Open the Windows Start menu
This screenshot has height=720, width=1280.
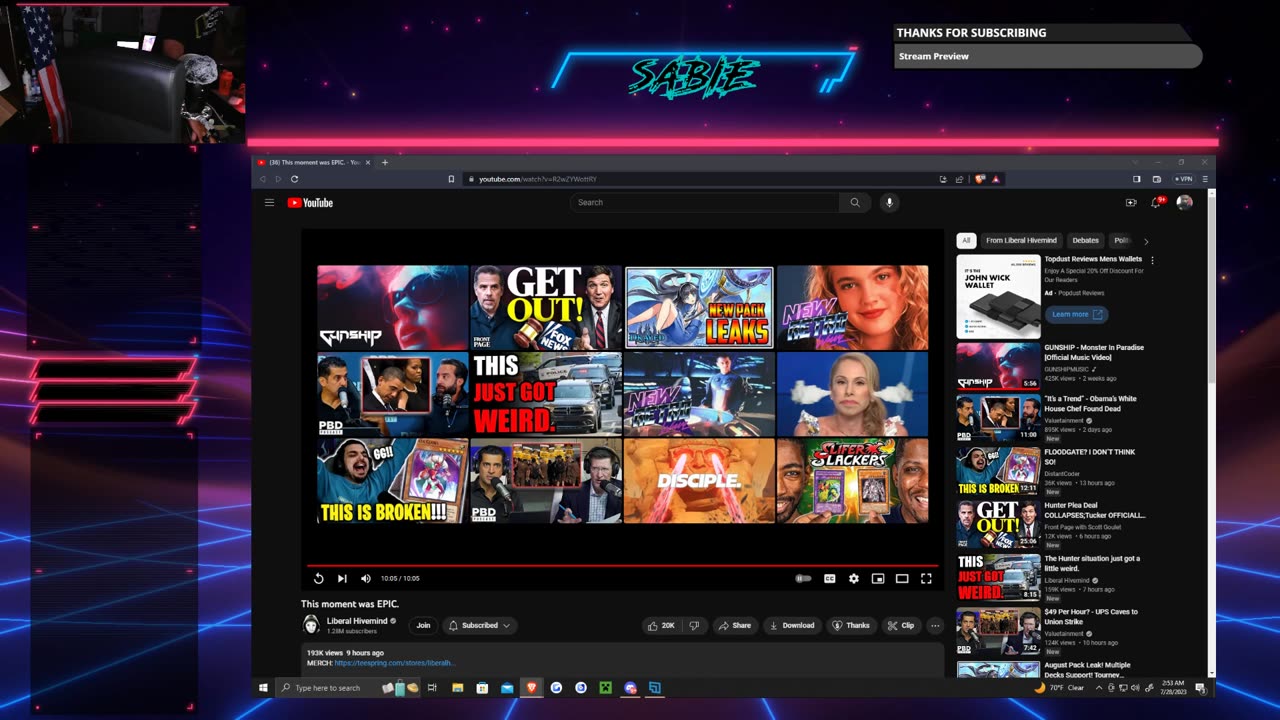264,688
